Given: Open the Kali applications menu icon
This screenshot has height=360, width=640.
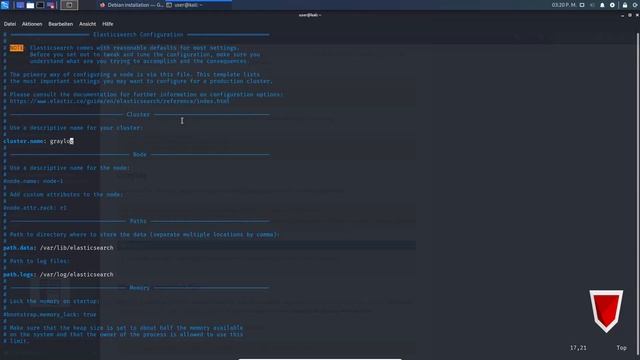Looking at the screenshot, I should point(4,5).
